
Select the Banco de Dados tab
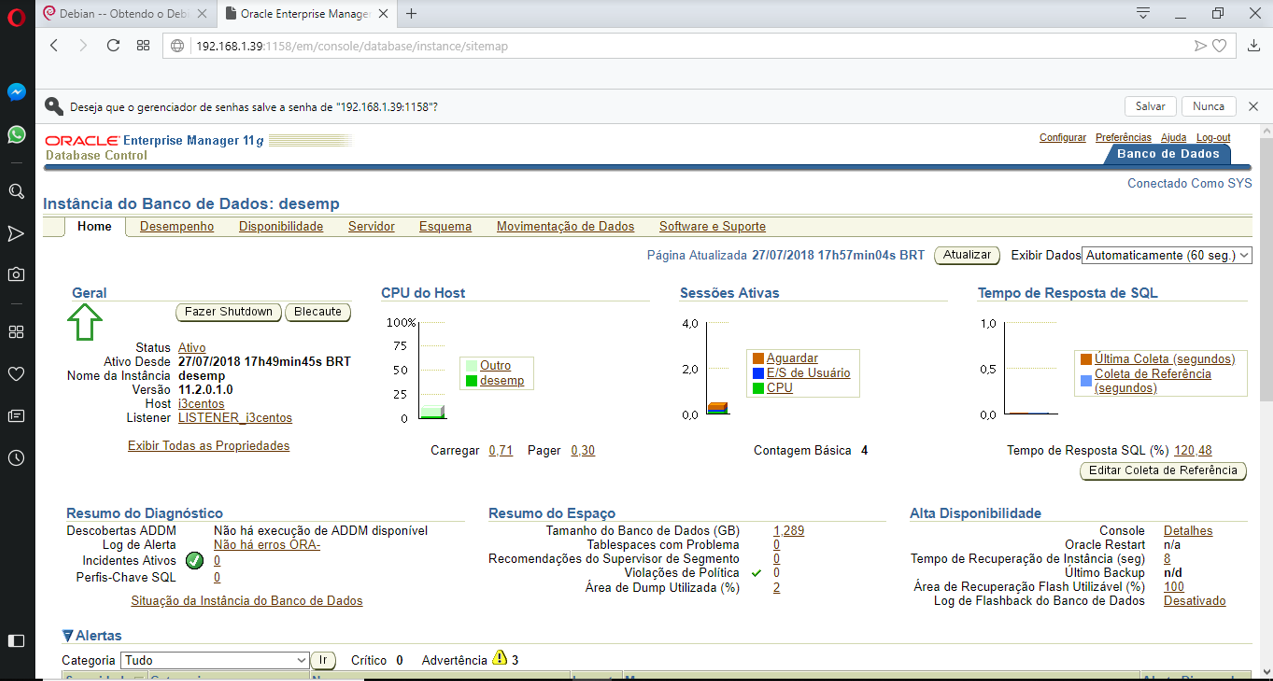coord(1168,154)
